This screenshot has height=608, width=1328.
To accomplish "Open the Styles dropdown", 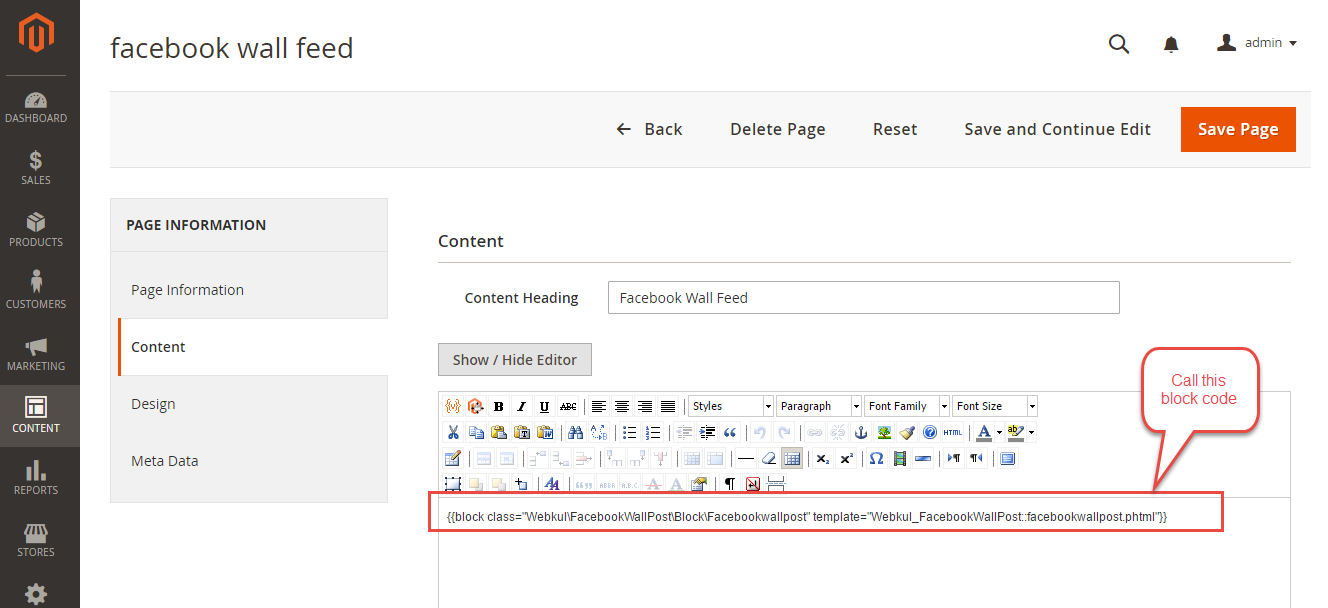I will 731,406.
